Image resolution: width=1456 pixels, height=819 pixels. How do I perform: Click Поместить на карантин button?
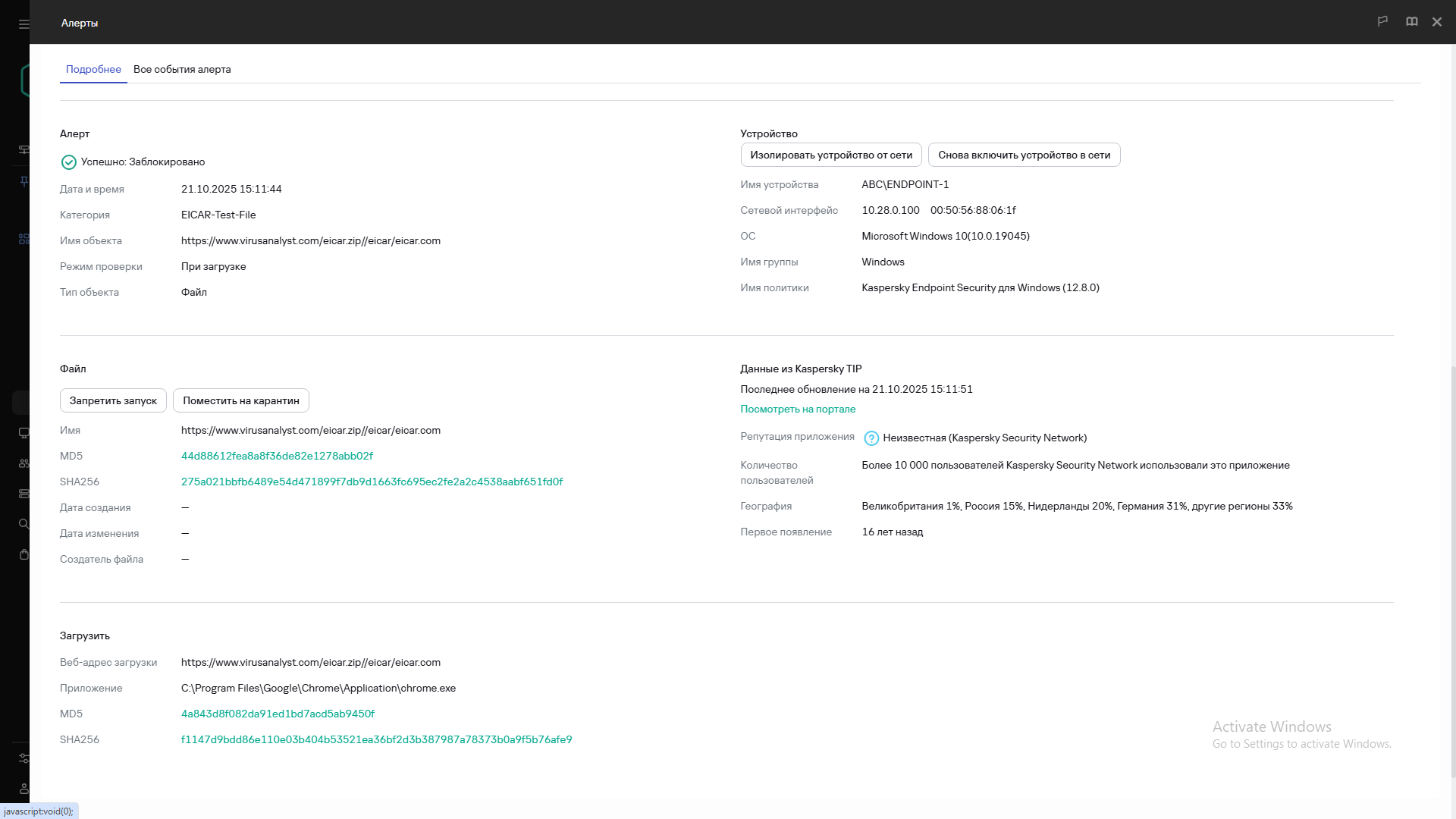click(240, 400)
